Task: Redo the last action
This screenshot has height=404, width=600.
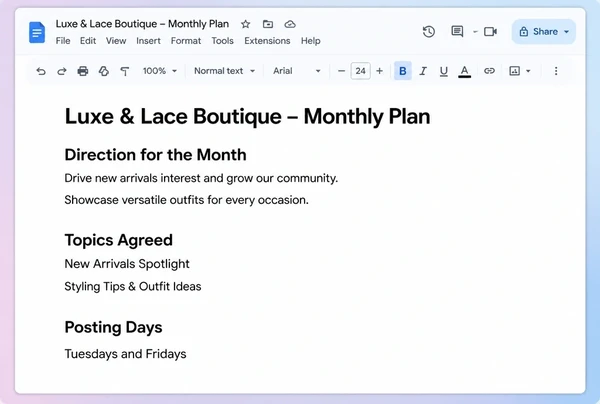Action: 62,71
